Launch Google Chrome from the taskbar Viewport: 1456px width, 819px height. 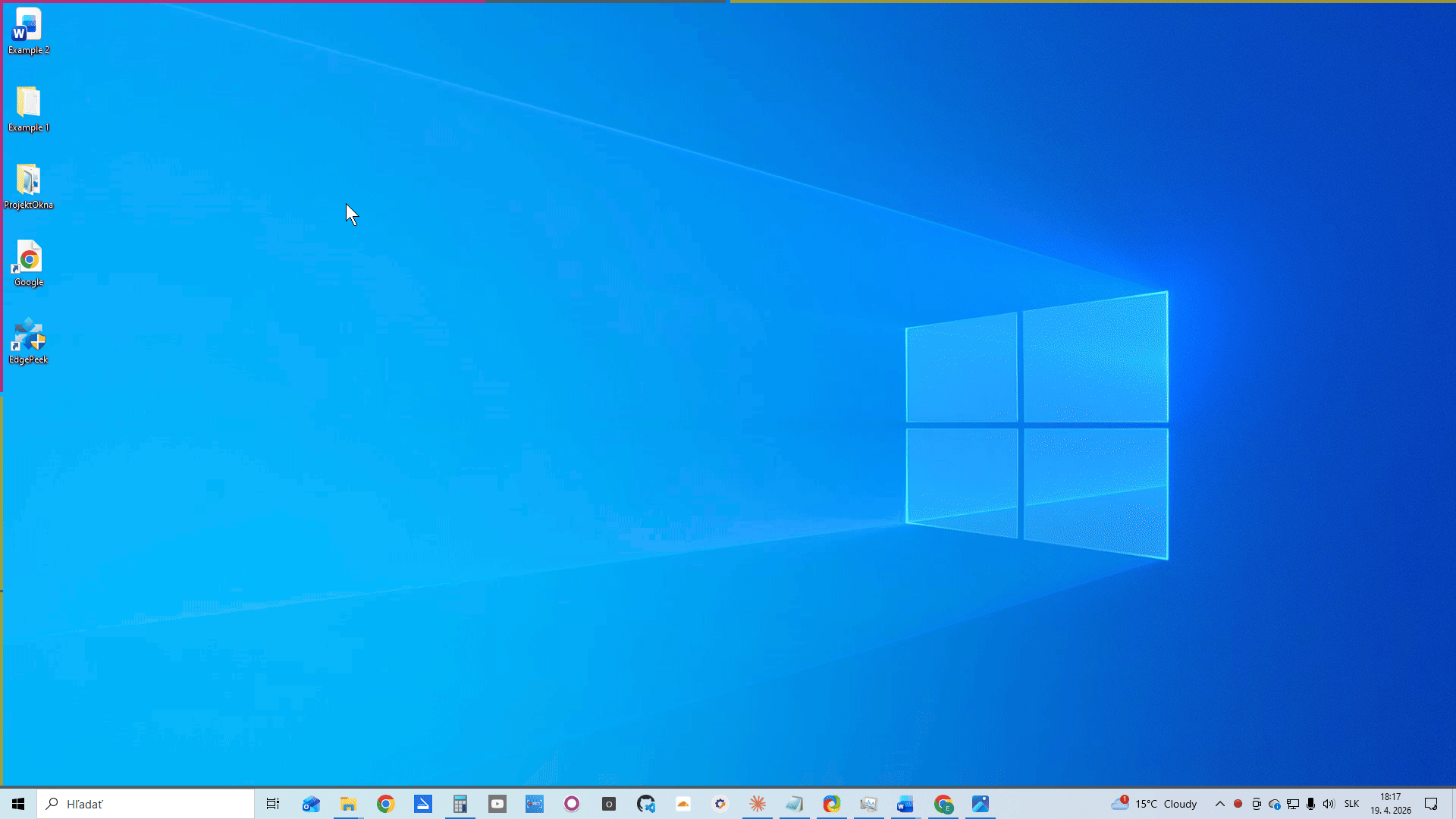click(385, 804)
